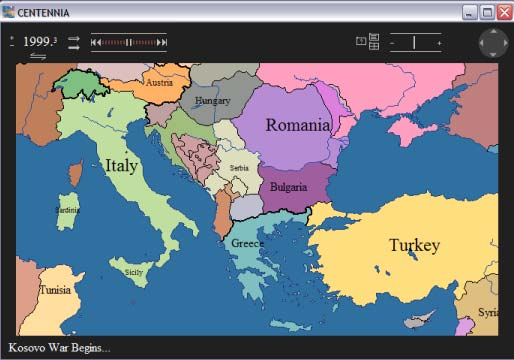514x360 pixels.
Task: Click the Romania label on the map
Action: click(x=298, y=125)
